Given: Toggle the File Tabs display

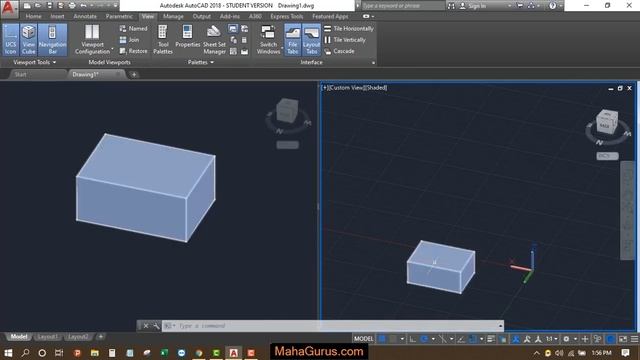Looking at the screenshot, I should click(293, 40).
